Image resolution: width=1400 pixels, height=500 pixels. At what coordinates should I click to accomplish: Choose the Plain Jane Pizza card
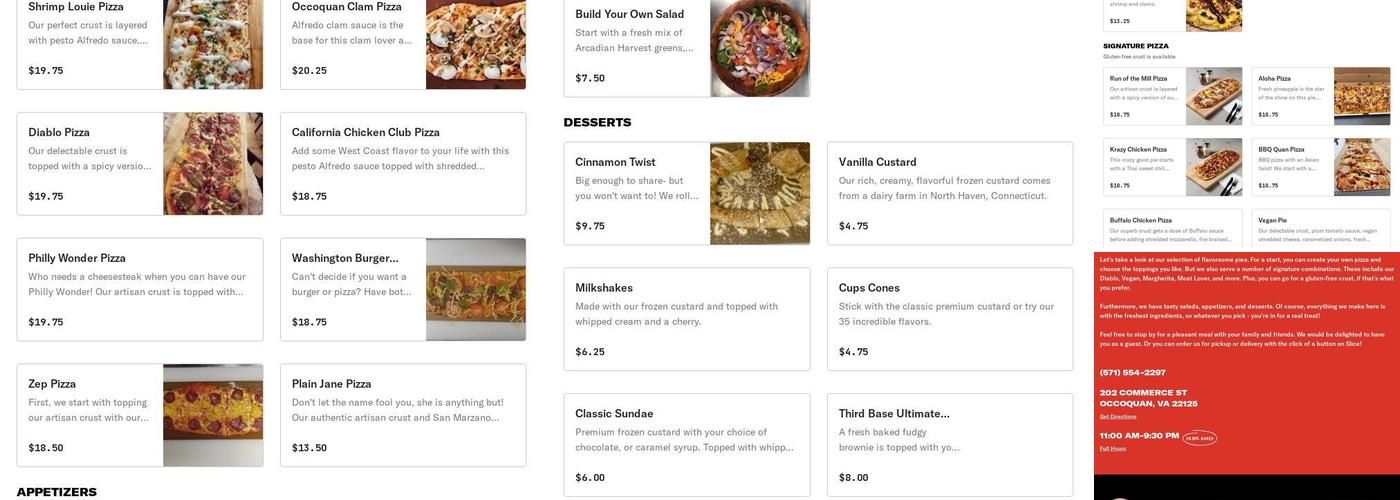(402, 415)
